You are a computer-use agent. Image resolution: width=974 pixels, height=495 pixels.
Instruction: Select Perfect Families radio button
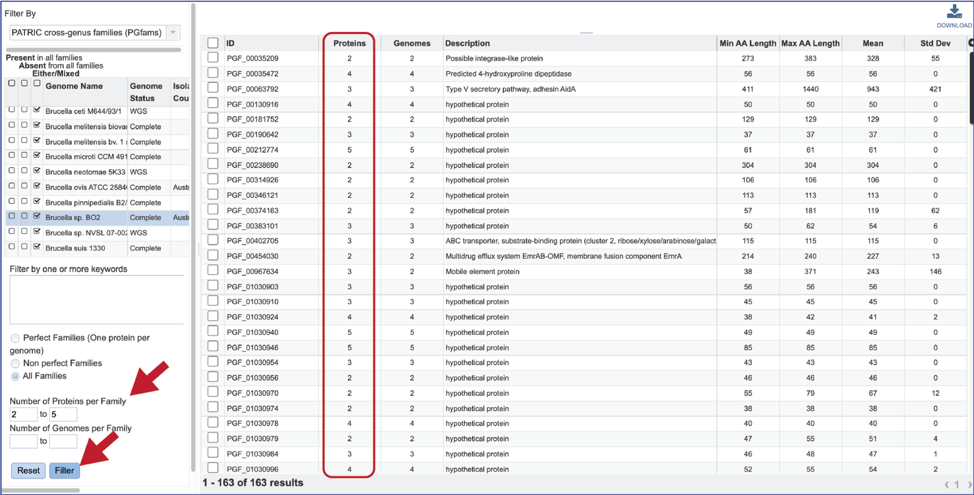point(15,340)
